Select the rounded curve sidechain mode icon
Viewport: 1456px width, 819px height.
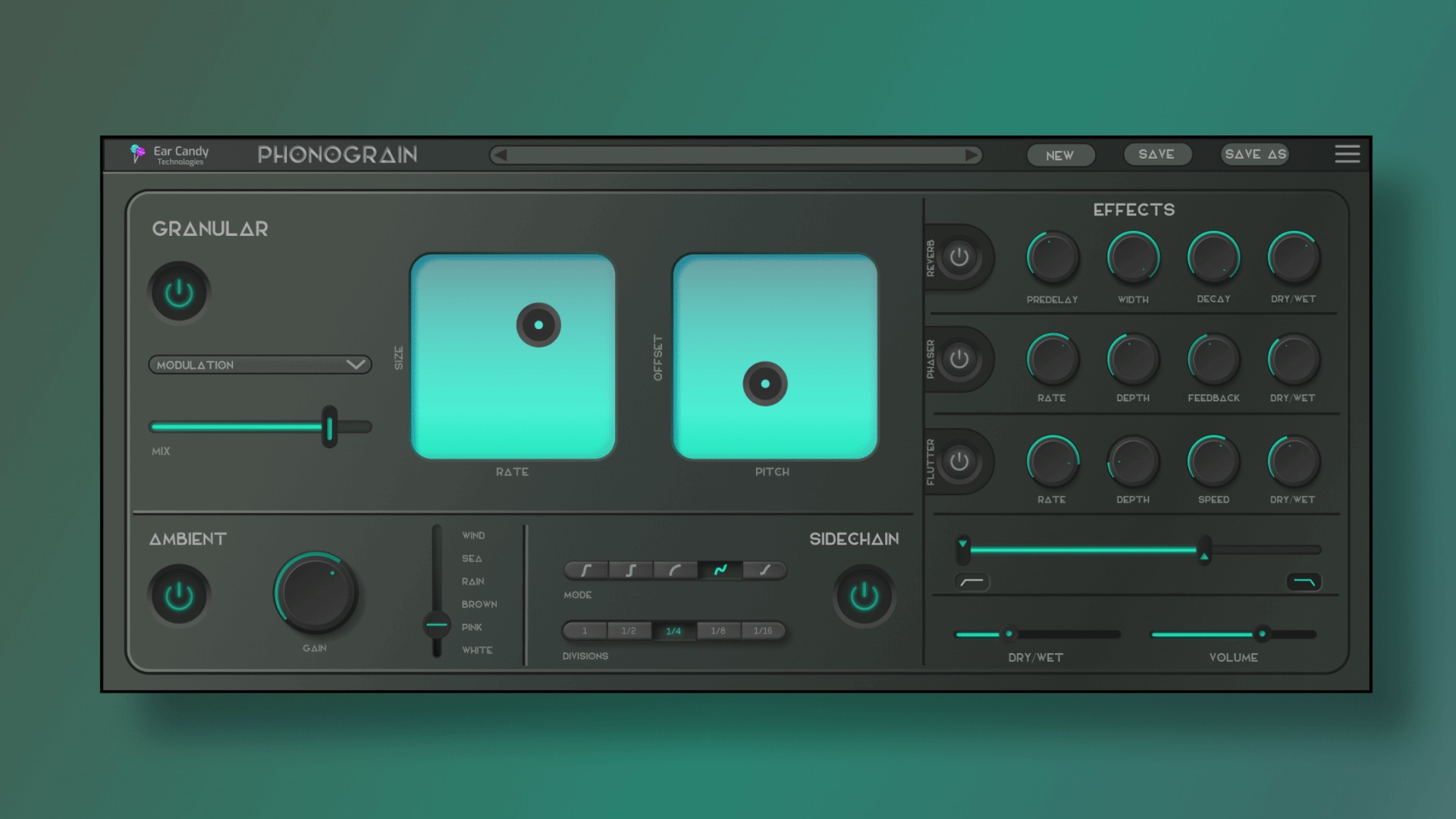pyautogui.click(x=676, y=571)
